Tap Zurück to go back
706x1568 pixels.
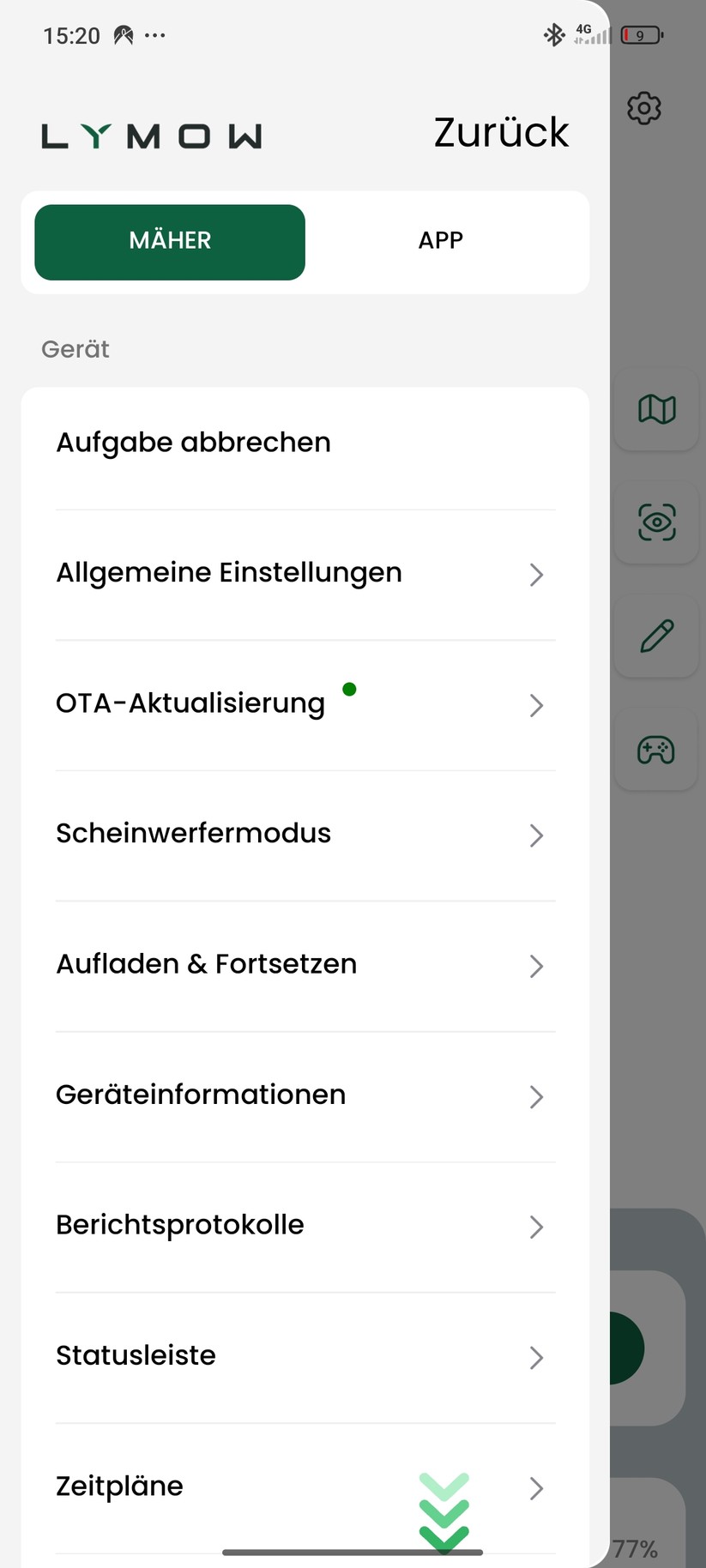(x=501, y=133)
